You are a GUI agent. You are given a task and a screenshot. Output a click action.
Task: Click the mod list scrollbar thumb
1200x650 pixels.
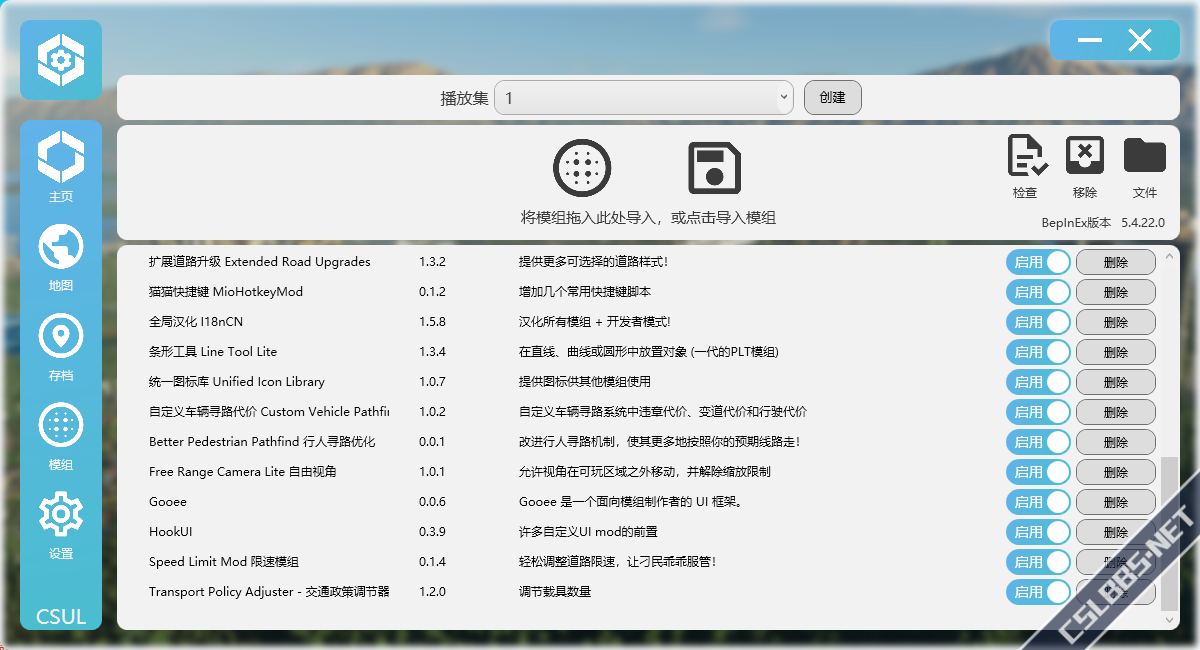1170,533
